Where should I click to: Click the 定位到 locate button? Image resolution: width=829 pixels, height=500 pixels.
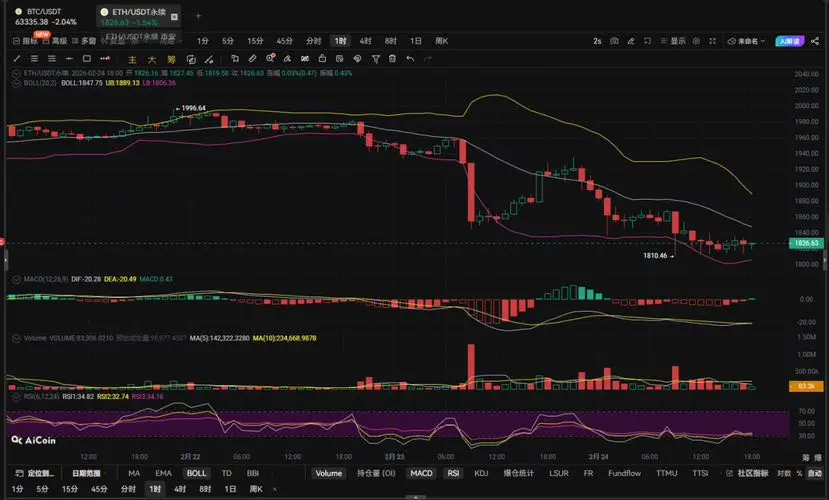coord(35,473)
